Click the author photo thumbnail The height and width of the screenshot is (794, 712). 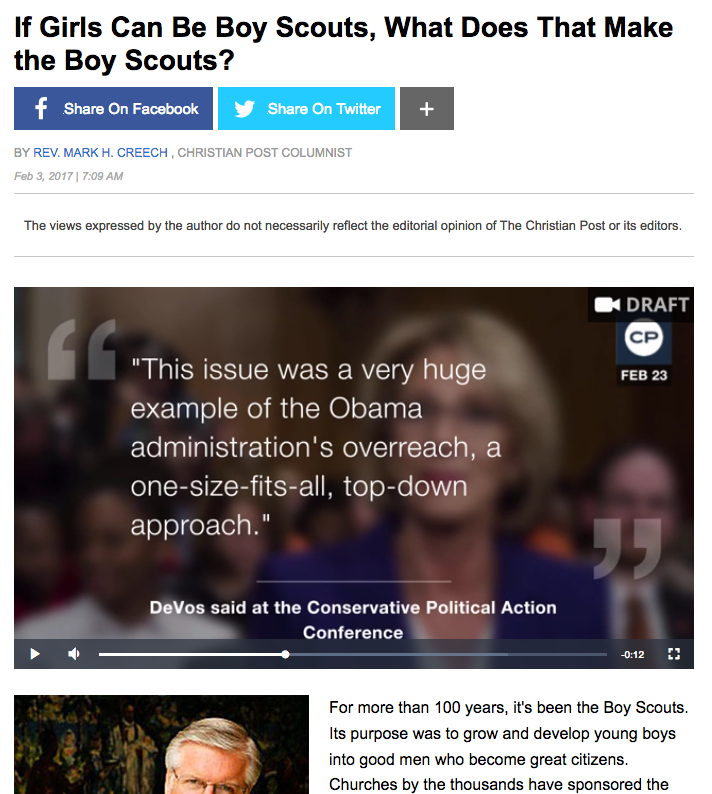[161, 744]
